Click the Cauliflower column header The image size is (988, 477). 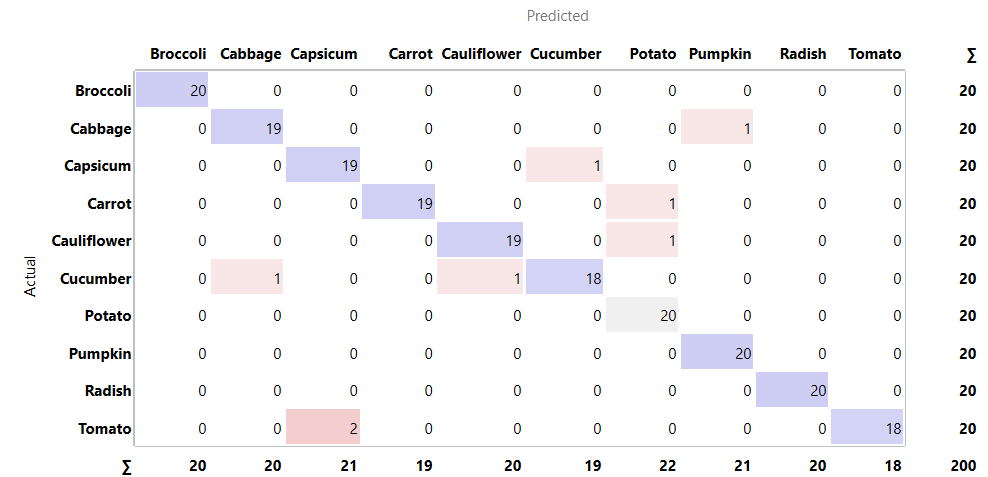point(481,54)
